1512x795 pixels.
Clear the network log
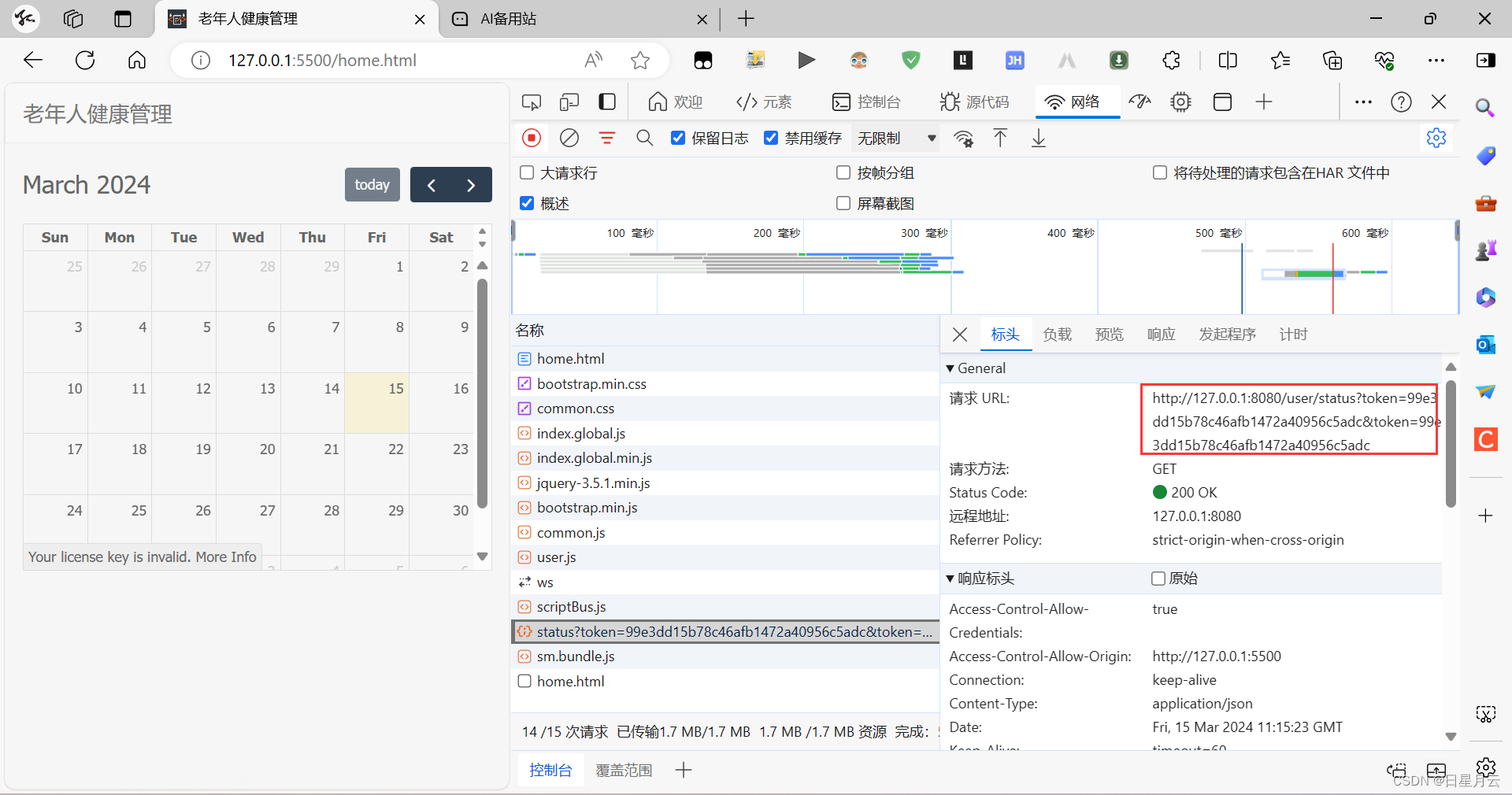tap(569, 139)
